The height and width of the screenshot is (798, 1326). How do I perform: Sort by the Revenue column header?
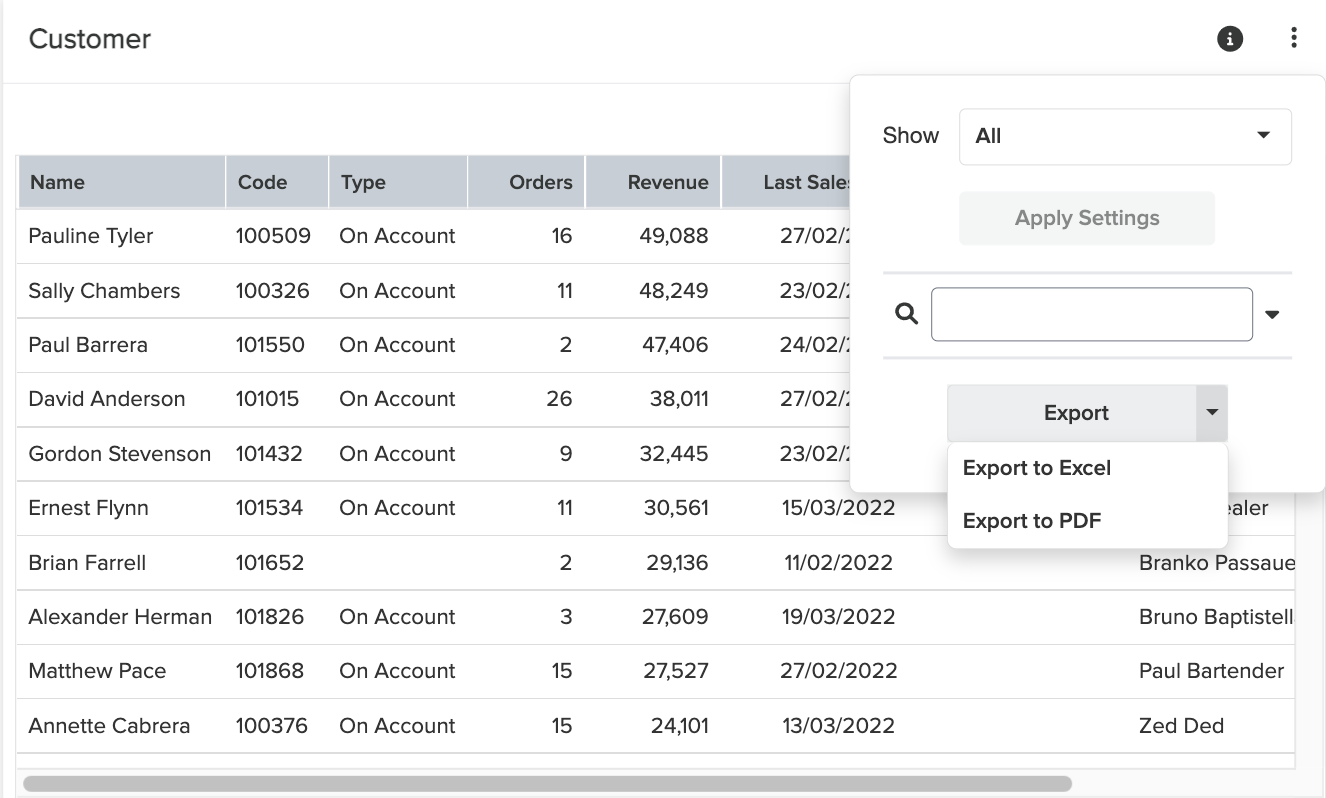pos(654,182)
